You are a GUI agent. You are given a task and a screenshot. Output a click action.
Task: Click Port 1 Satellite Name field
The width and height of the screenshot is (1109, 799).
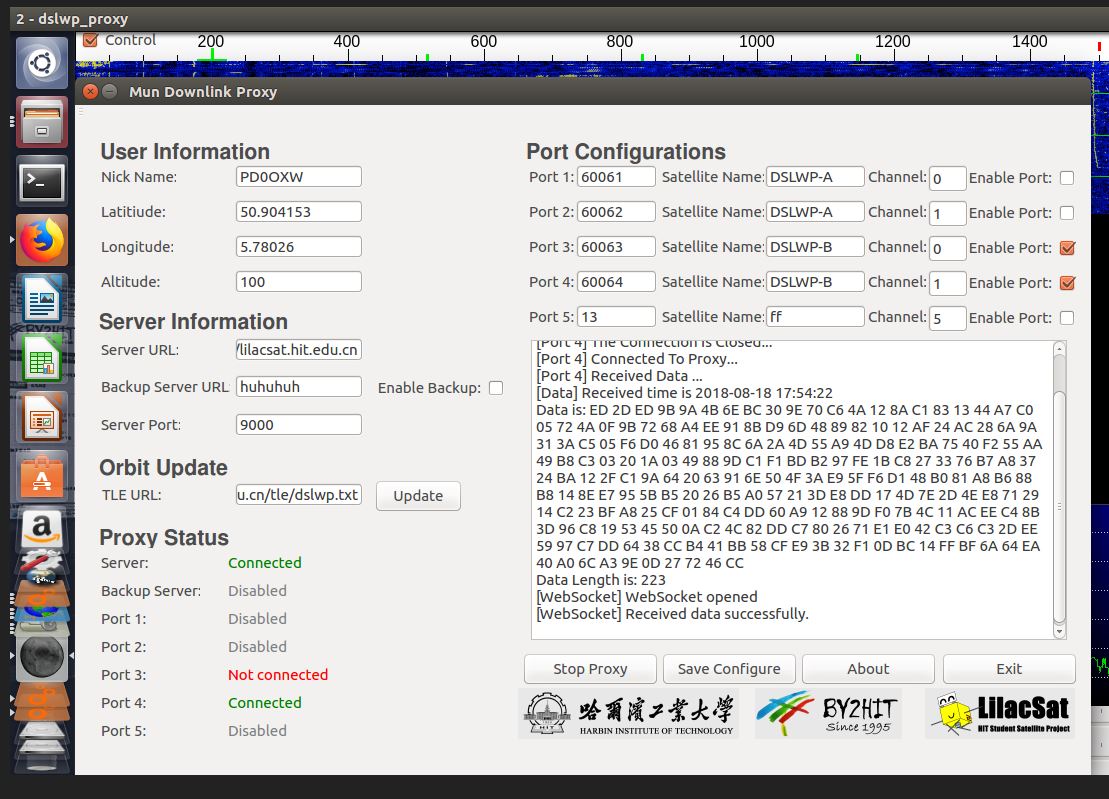(x=815, y=177)
